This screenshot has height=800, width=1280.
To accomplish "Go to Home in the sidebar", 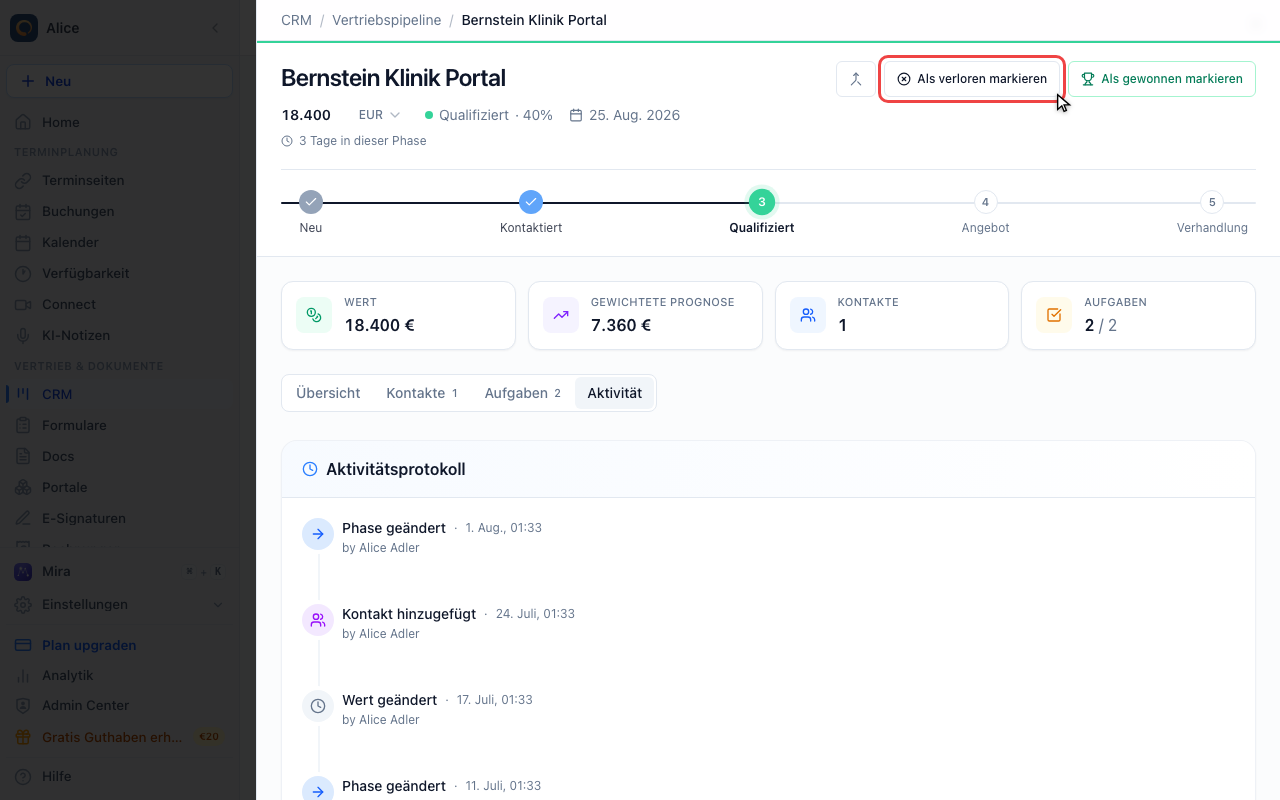I will [119, 122].
